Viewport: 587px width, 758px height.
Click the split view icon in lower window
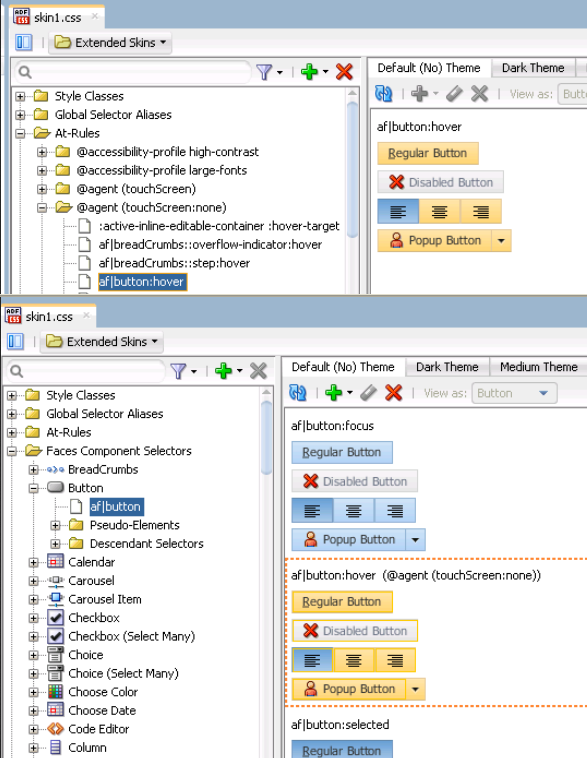tap(15, 341)
